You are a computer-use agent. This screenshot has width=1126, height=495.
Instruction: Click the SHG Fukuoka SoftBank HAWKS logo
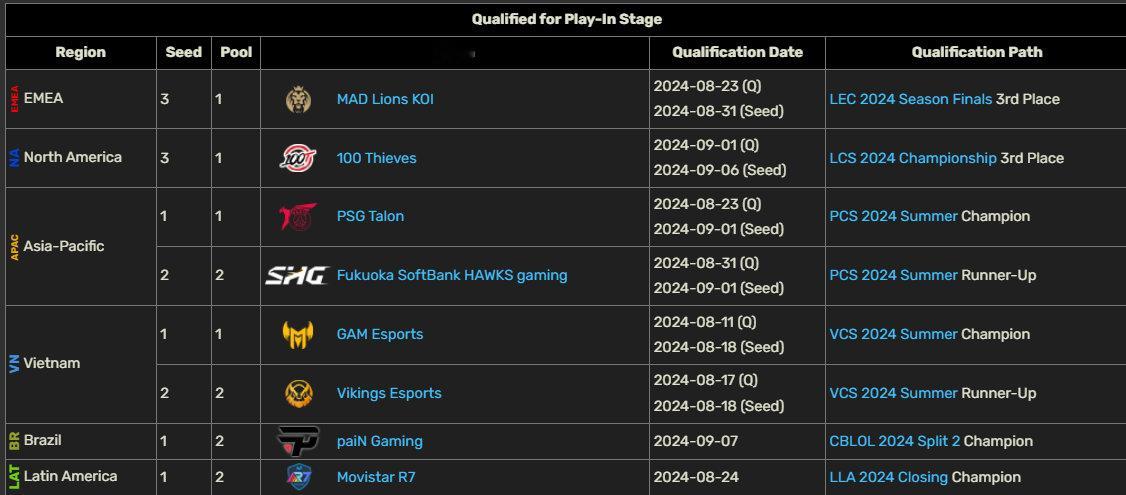click(297, 275)
